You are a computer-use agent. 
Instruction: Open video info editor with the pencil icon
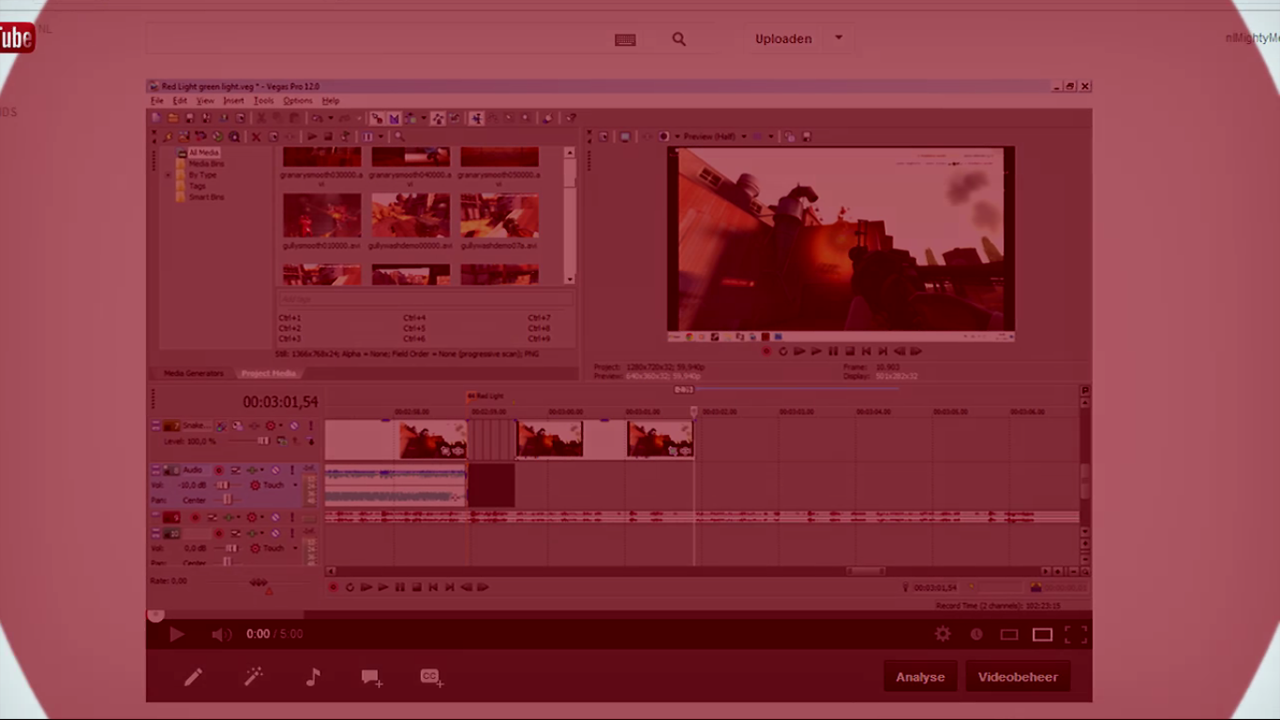click(193, 677)
